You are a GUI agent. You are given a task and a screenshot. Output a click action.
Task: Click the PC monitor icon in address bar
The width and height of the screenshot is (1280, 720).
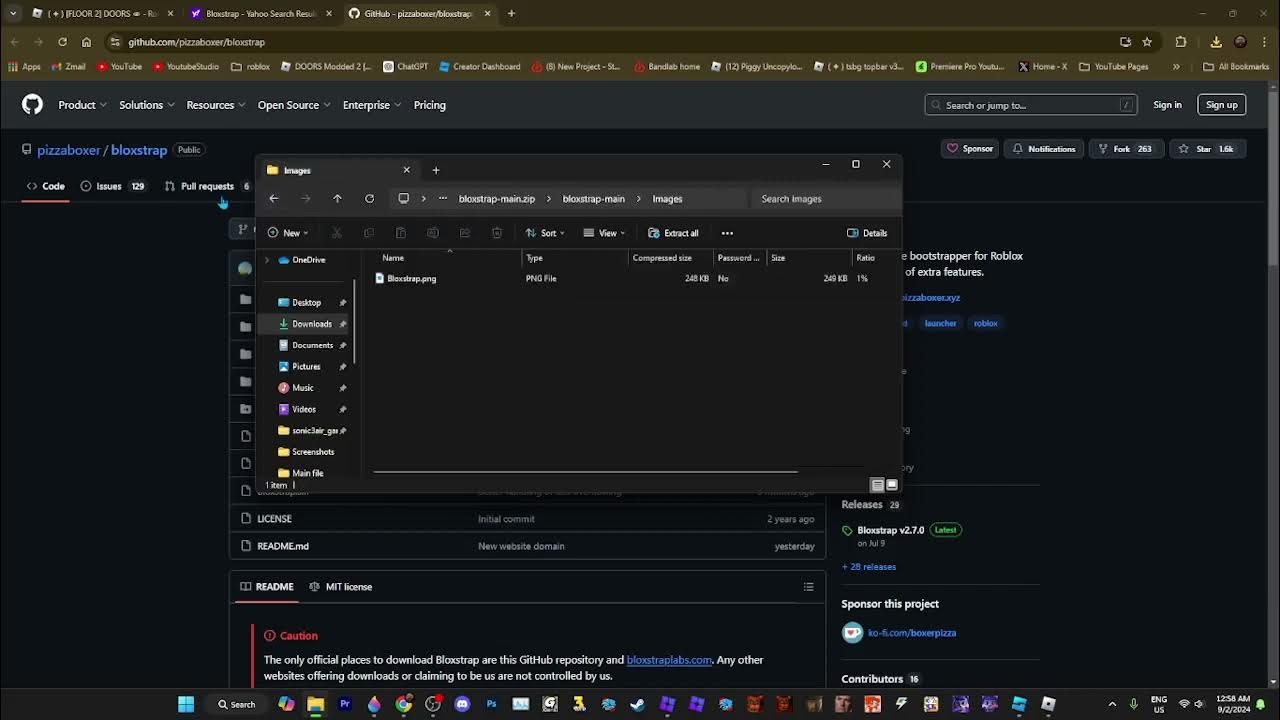click(x=403, y=198)
